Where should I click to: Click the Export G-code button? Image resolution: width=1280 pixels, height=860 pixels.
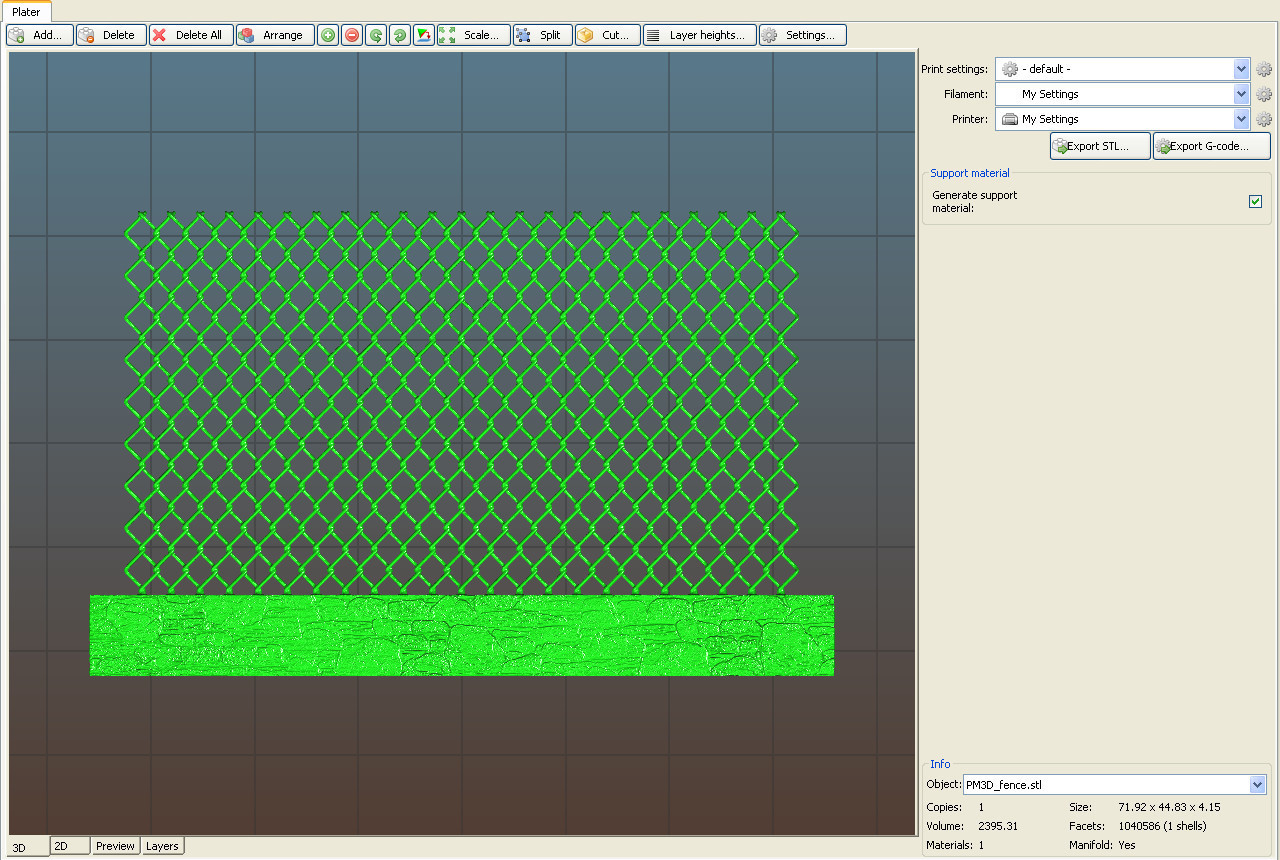click(1210, 145)
